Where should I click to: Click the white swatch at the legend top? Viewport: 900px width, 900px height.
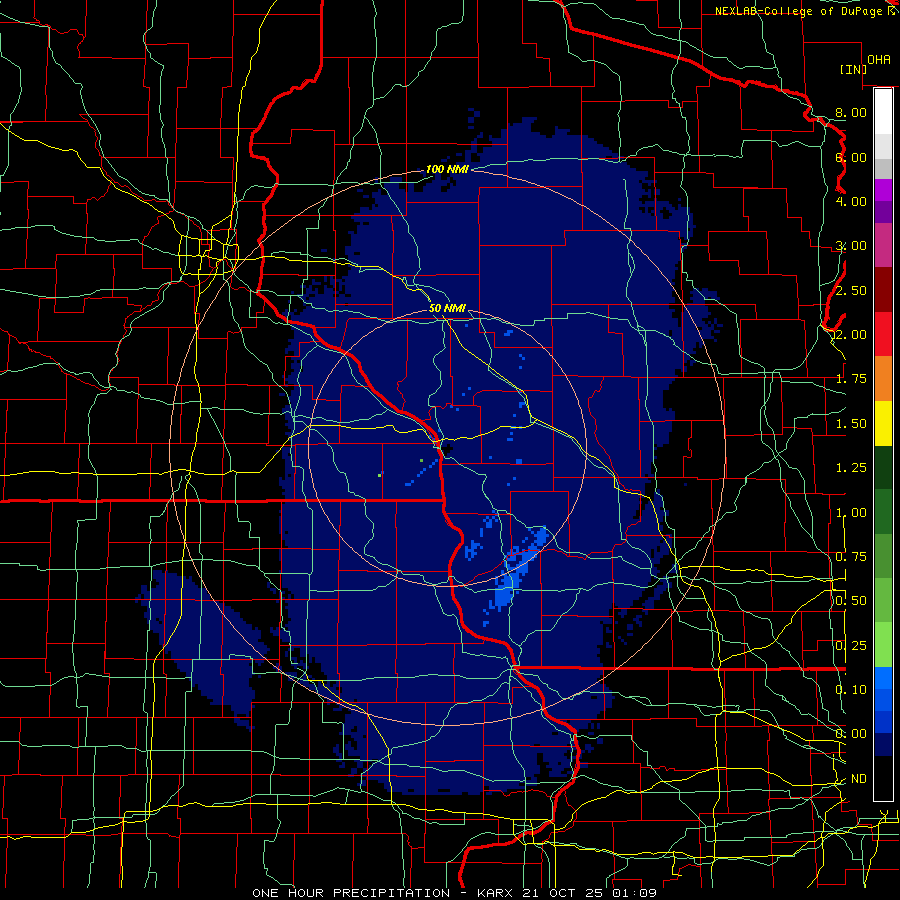(883, 111)
